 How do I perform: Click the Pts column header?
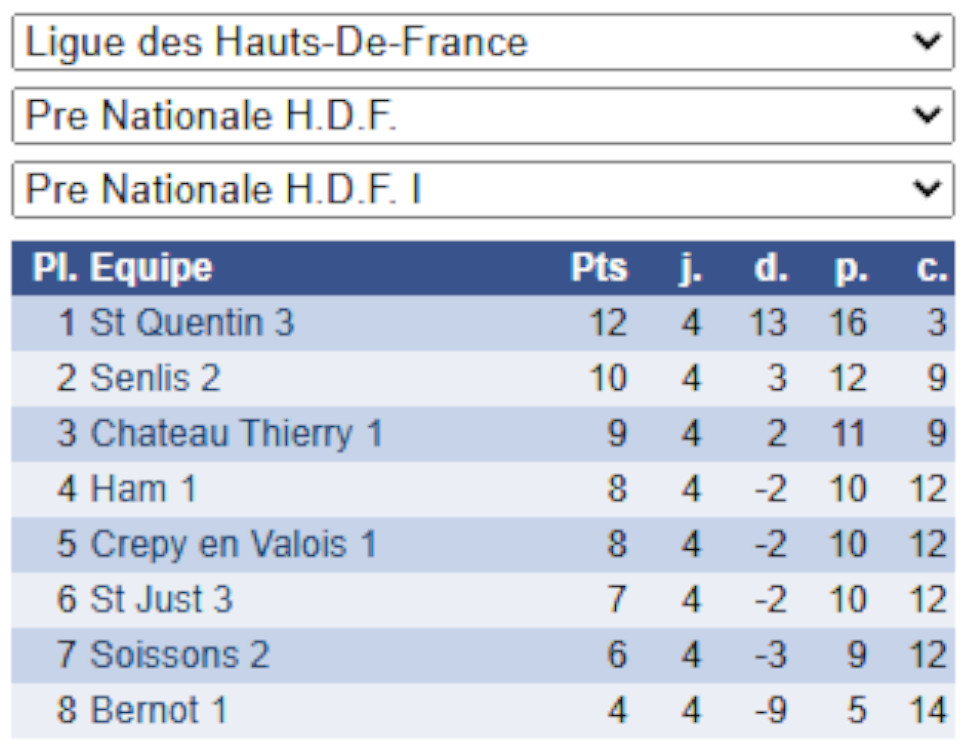point(599,268)
